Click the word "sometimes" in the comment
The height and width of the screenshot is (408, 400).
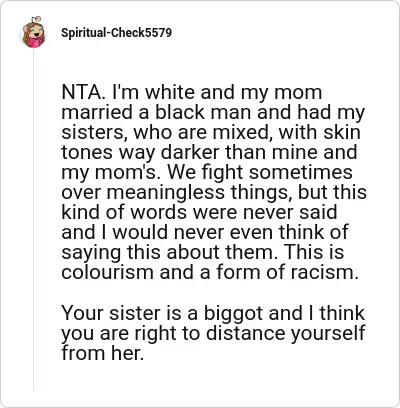coord(300,172)
